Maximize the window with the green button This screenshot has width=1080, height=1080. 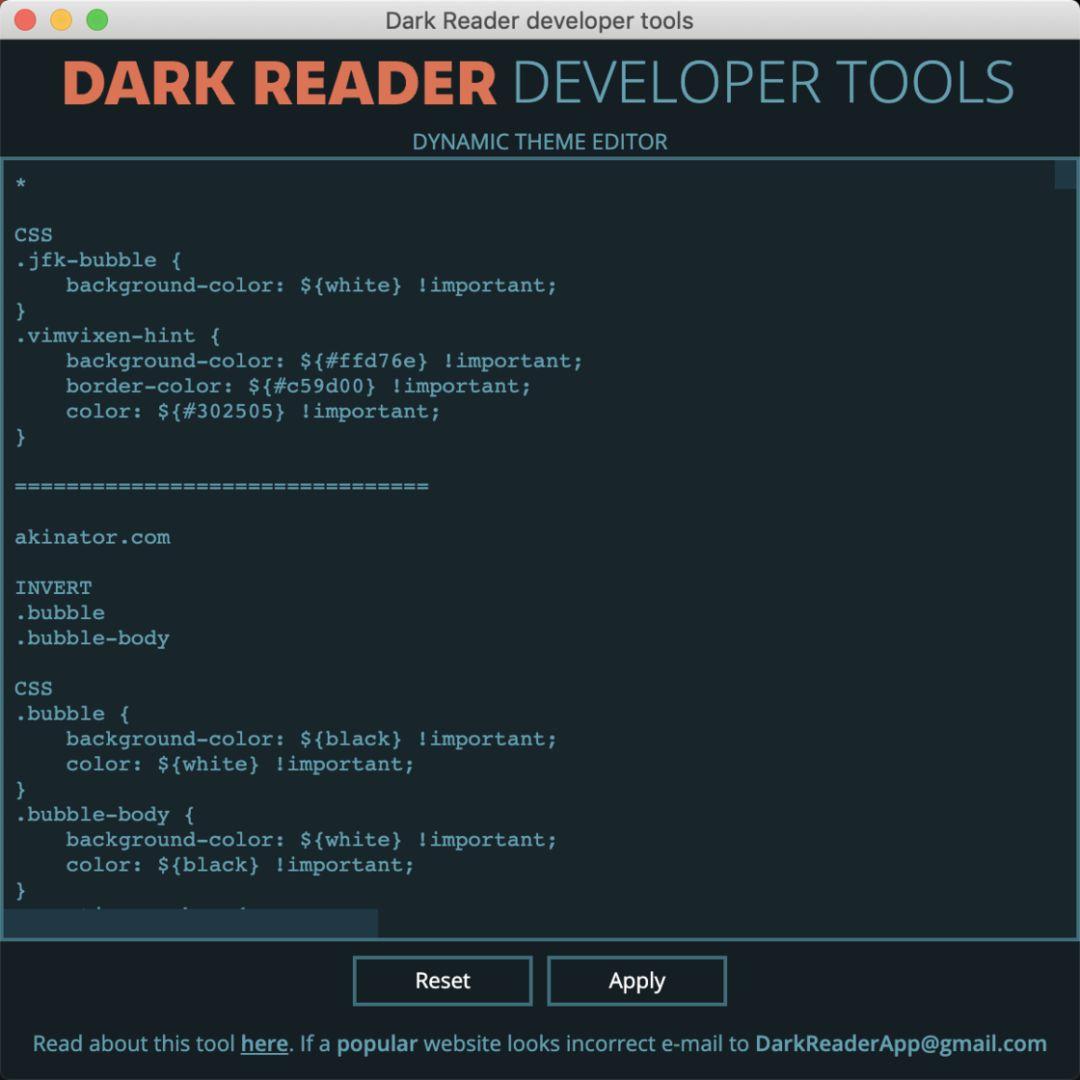click(97, 20)
